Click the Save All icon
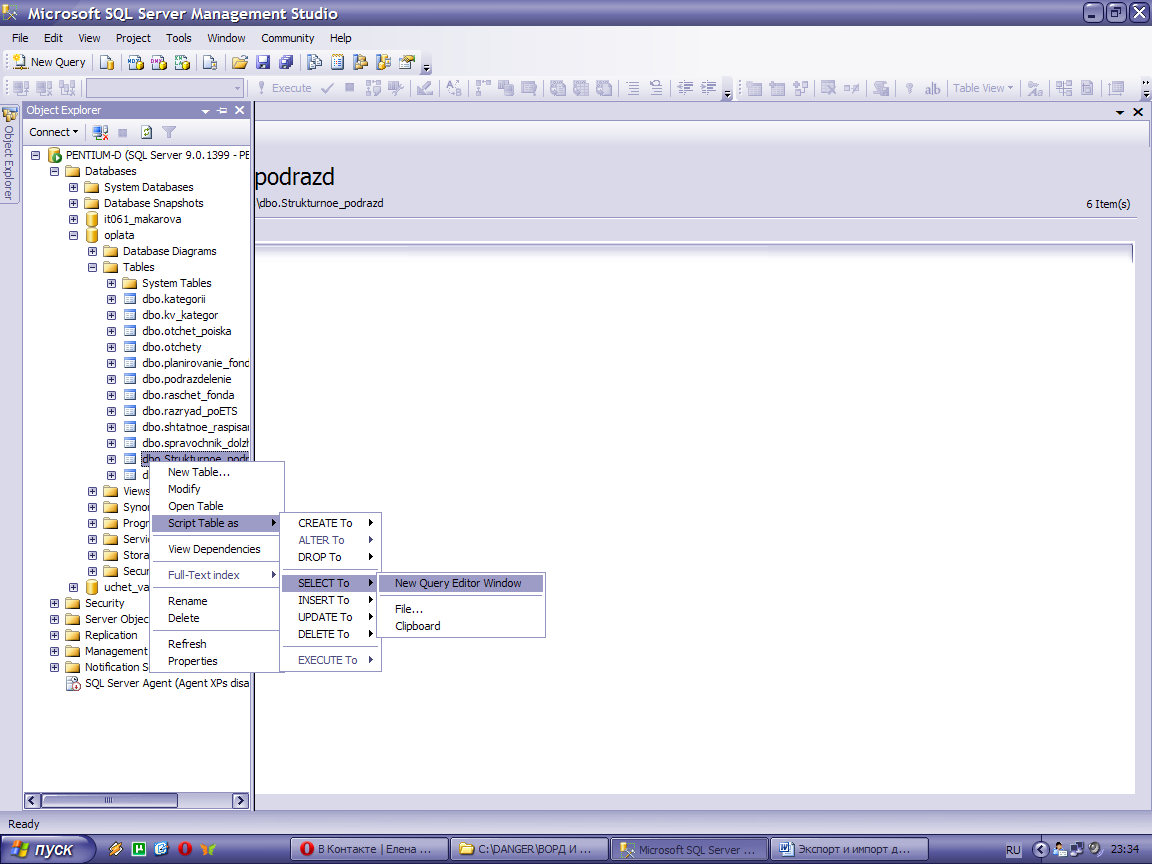Image resolution: width=1152 pixels, height=864 pixels. pyautogui.click(x=286, y=62)
